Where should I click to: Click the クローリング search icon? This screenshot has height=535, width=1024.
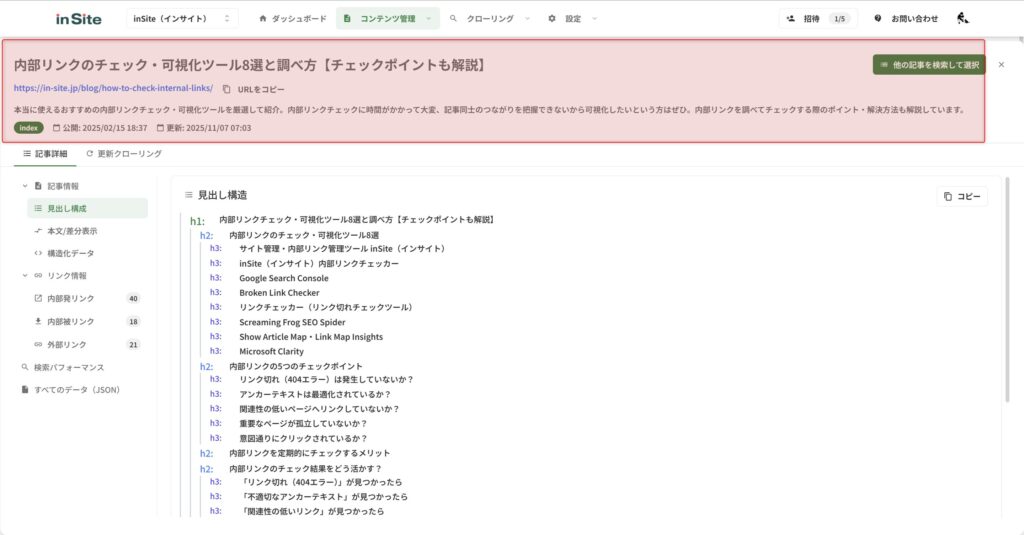(x=453, y=18)
